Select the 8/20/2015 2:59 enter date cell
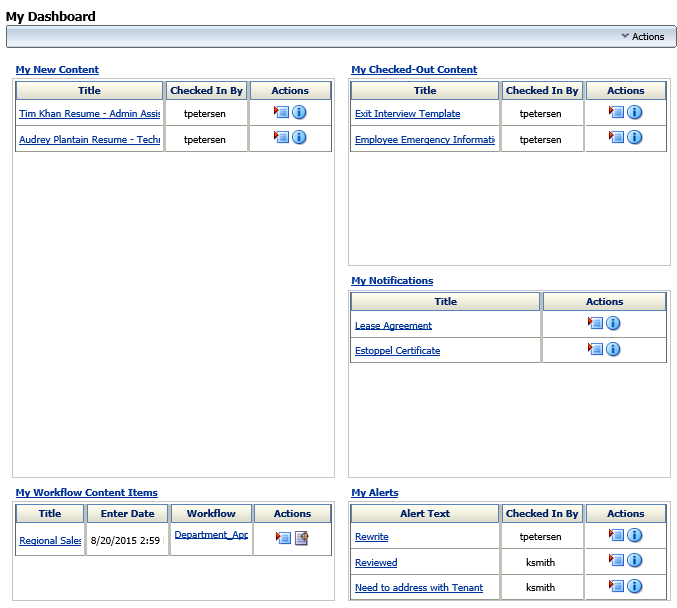 pyautogui.click(x=127, y=540)
